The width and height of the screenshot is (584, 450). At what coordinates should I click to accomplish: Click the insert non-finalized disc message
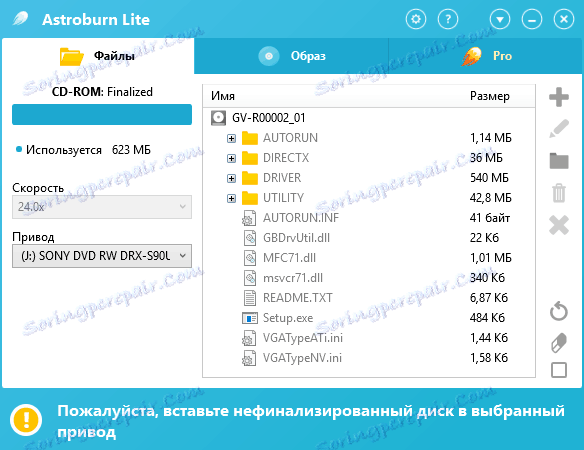point(311,421)
